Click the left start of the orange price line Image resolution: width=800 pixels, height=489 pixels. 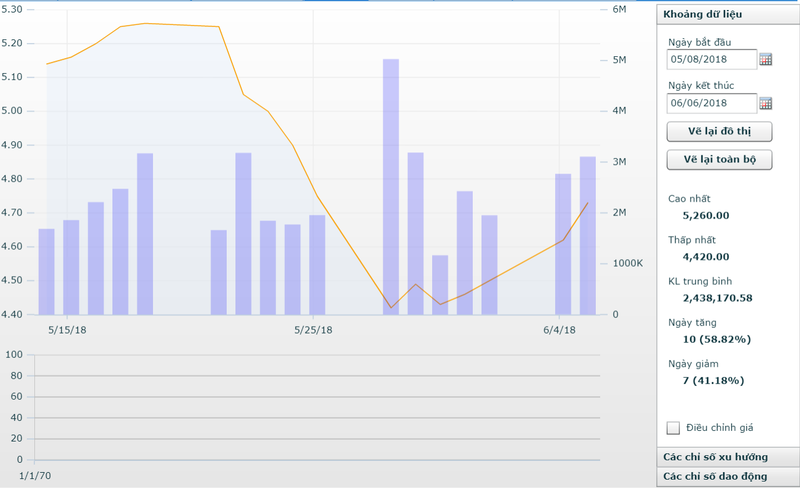pyautogui.click(x=47, y=64)
